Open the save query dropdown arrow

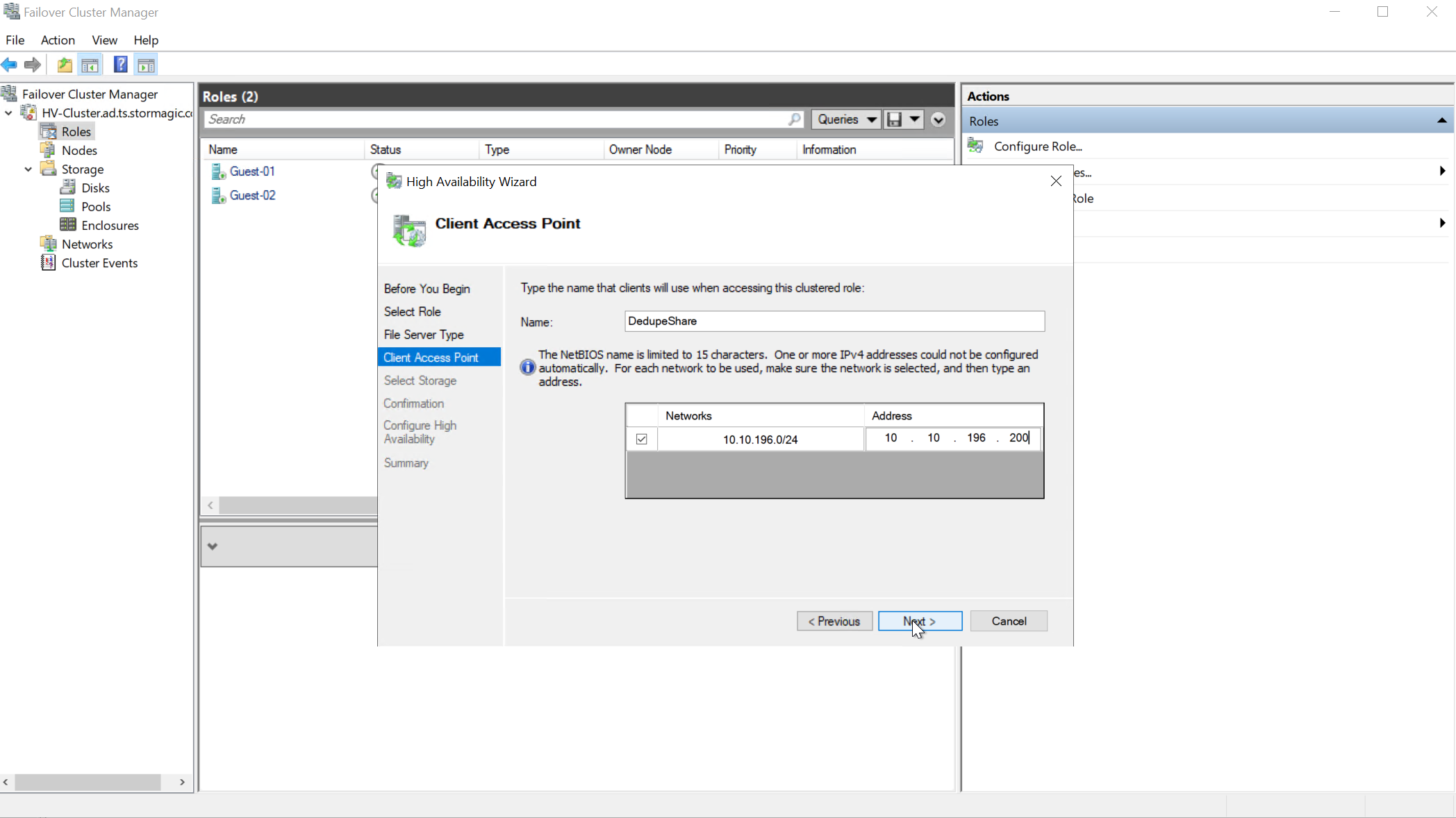915,119
